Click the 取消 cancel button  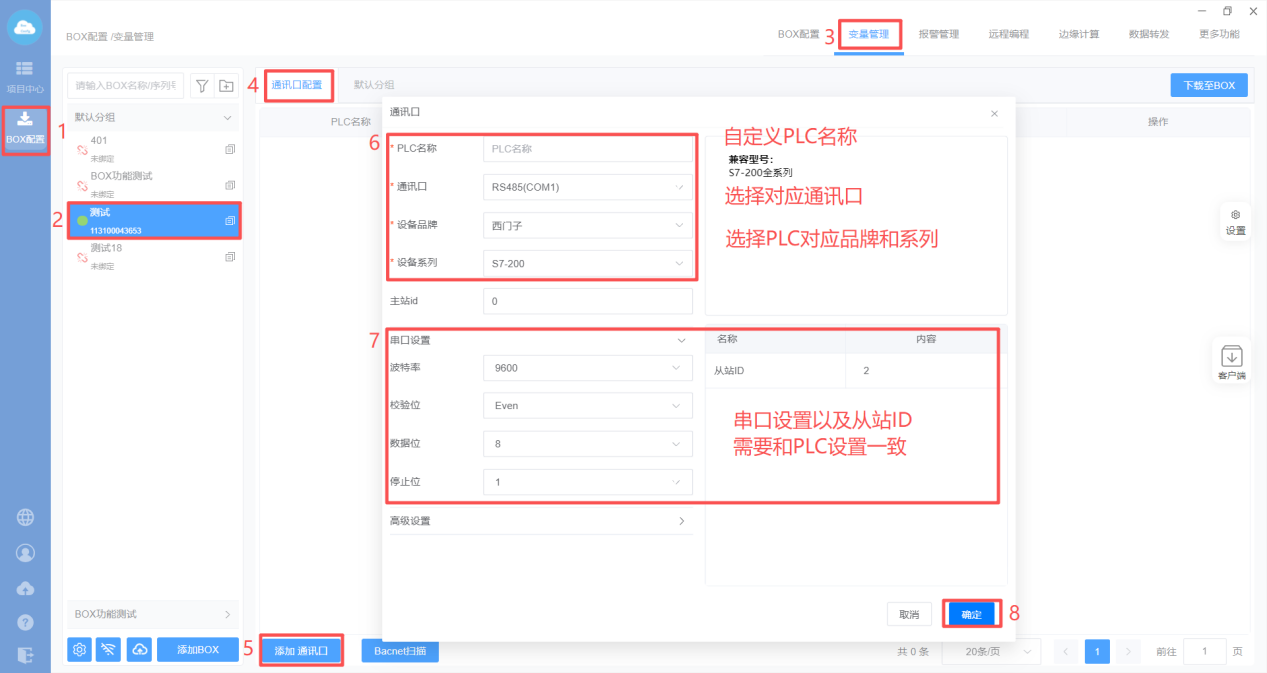(x=909, y=614)
